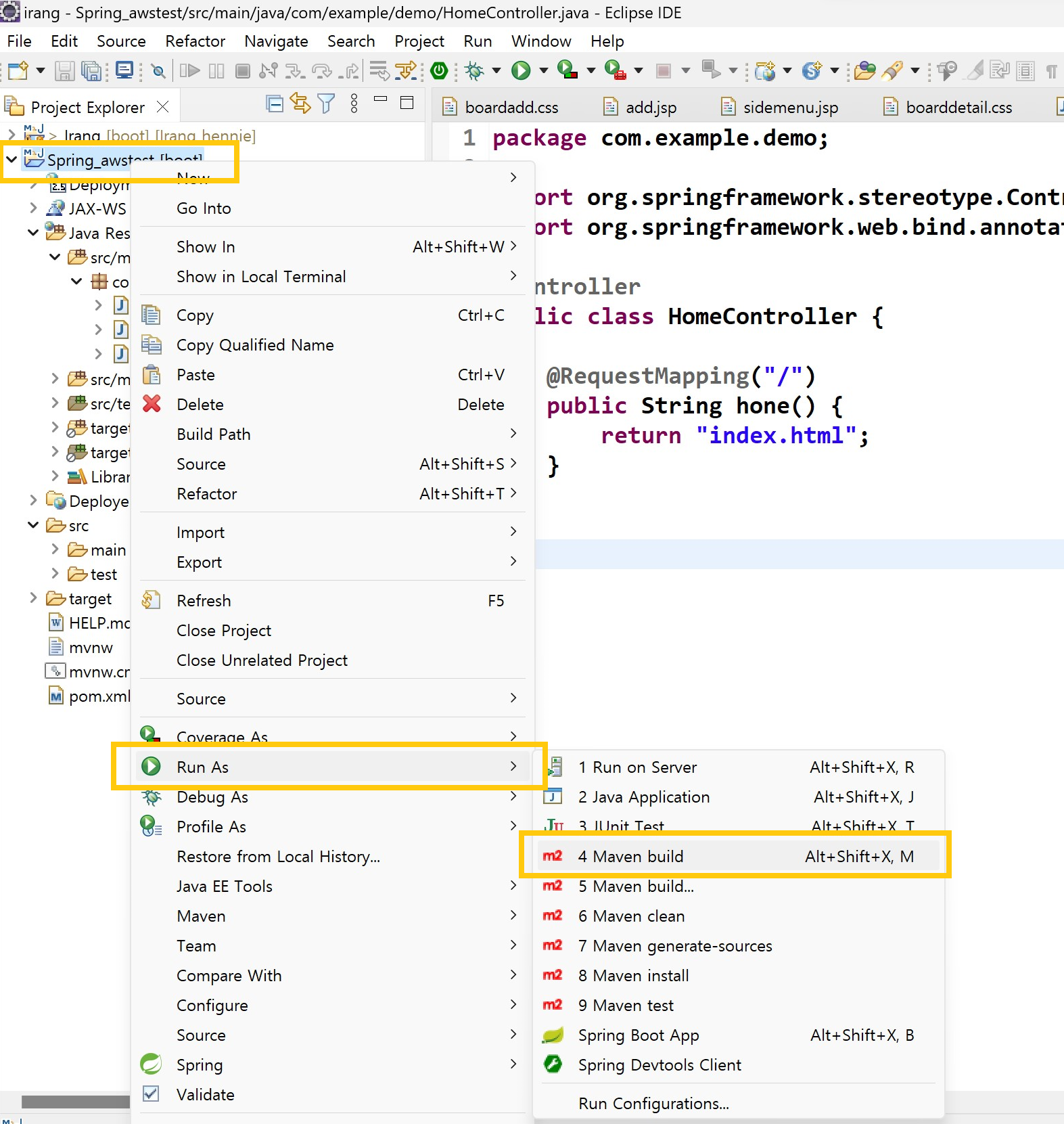Open the Navigate menu
Image resolution: width=1064 pixels, height=1124 pixels.
(276, 41)
